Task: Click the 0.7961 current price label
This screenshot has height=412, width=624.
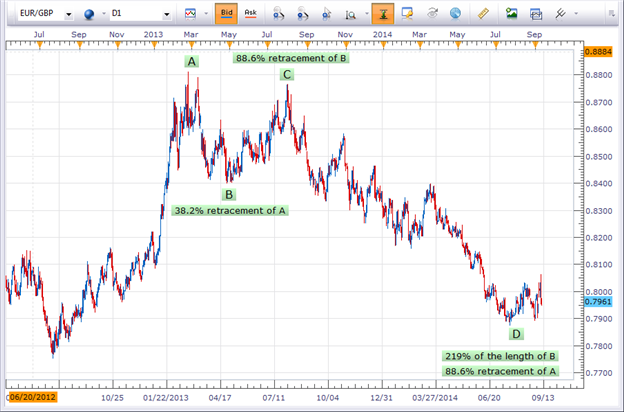Action: pyautogui.click(x=598, y=302)
